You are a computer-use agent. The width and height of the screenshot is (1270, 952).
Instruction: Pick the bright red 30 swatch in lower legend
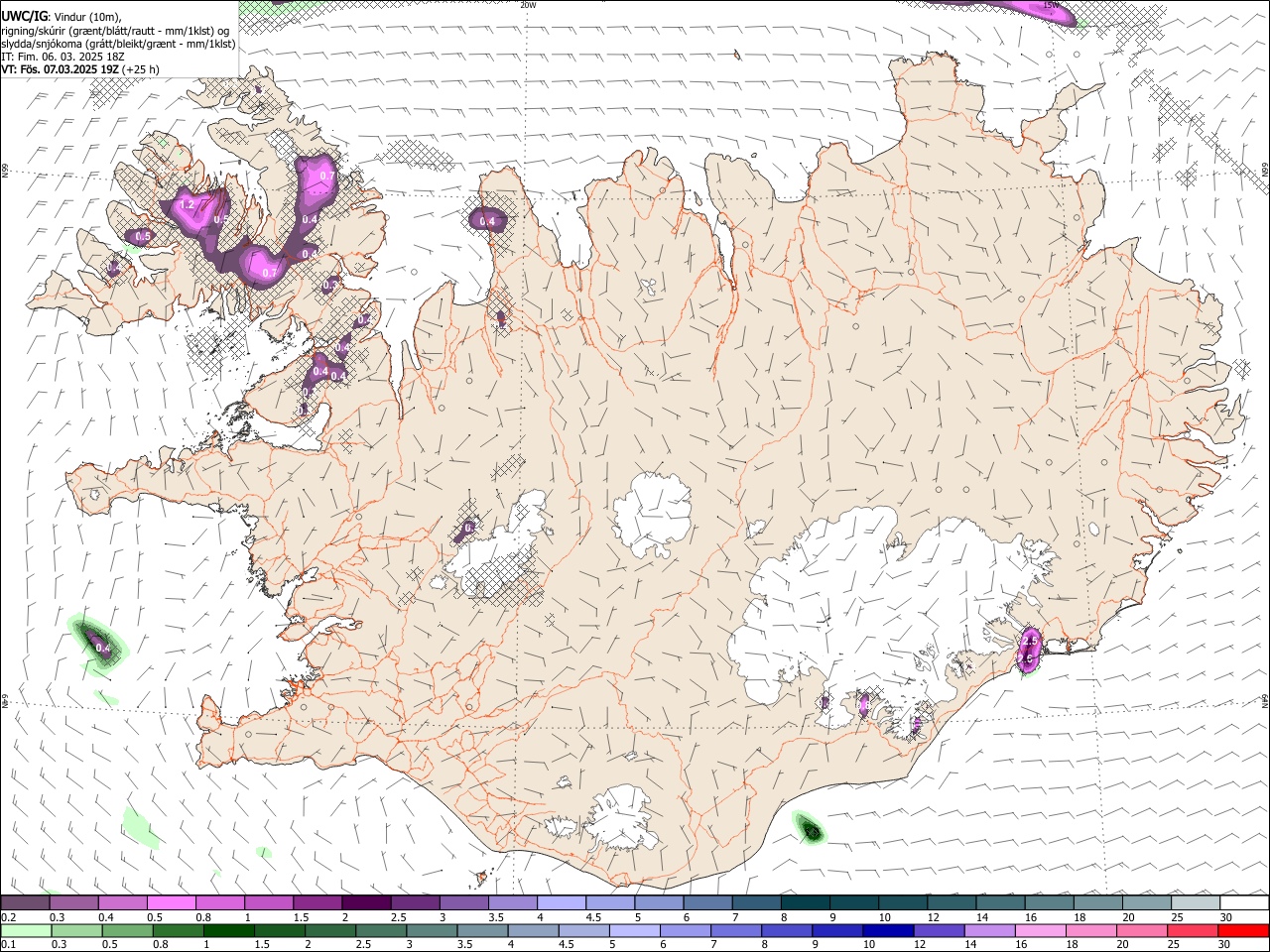click(1243, 930)
